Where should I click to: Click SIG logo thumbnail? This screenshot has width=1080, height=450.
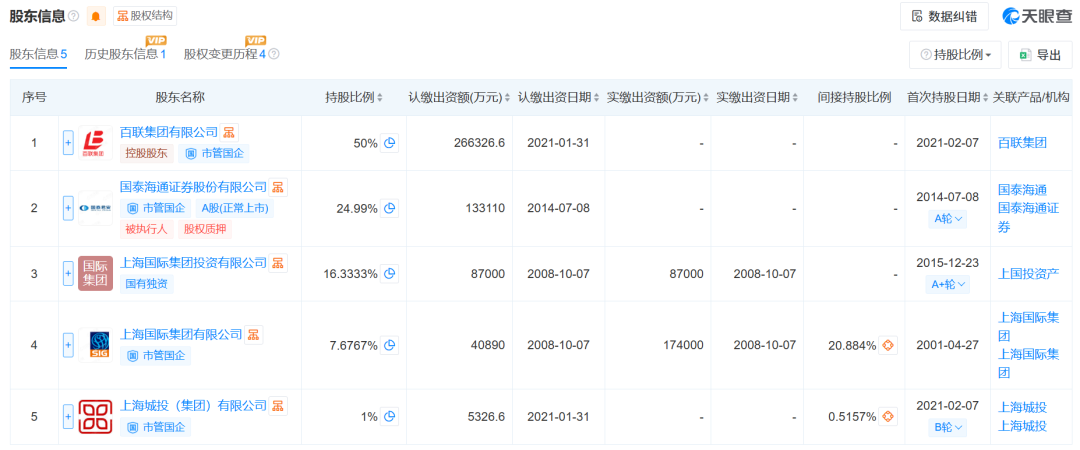(96, 345)
